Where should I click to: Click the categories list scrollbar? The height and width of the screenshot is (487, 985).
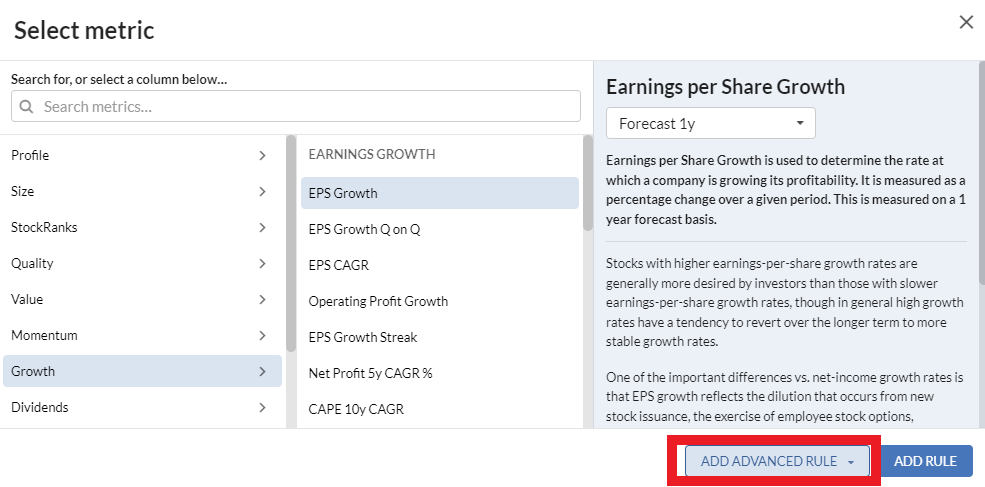click(x=291, y=244)
